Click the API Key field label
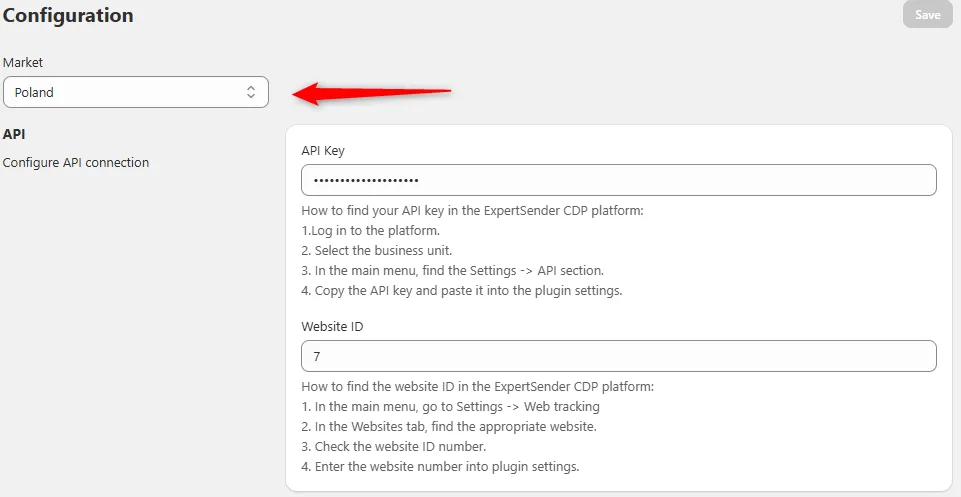Image resolution: width=961 pixels, height=497 pixels. (x=323, y=151)
